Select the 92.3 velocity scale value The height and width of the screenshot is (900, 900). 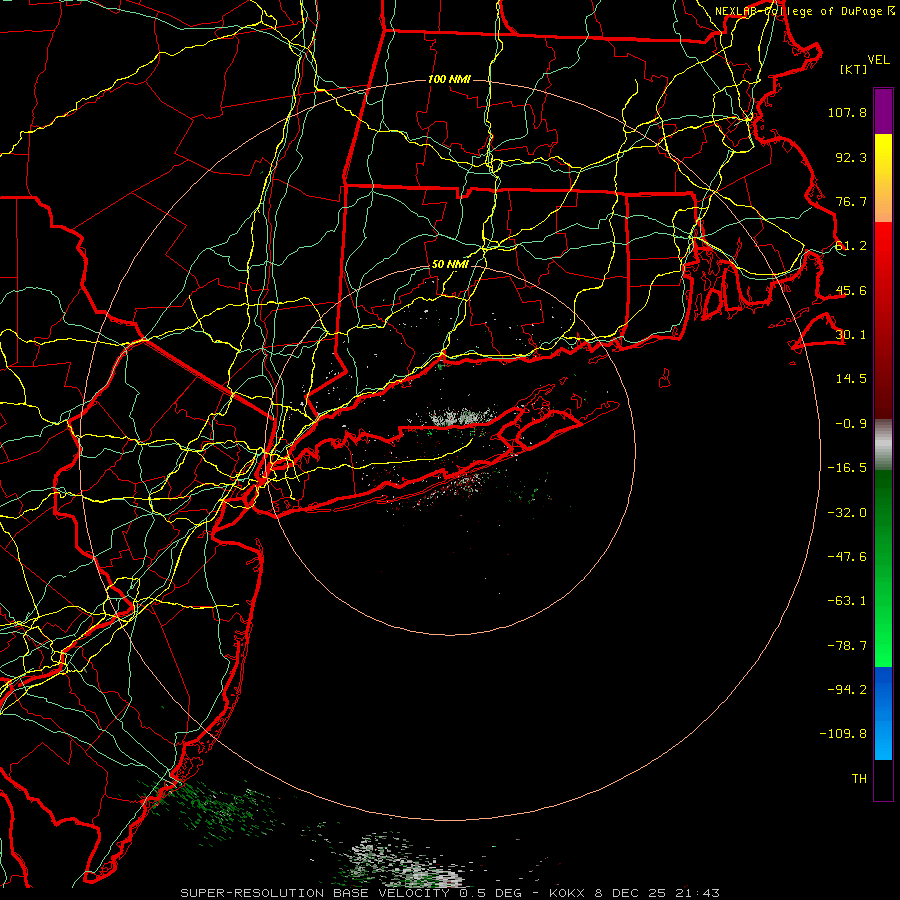tap(851, 157)
